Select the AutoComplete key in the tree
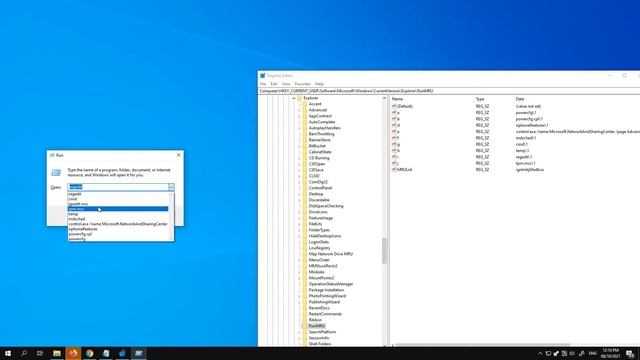Screen dimensions: 640x360 tap(322, 122)
